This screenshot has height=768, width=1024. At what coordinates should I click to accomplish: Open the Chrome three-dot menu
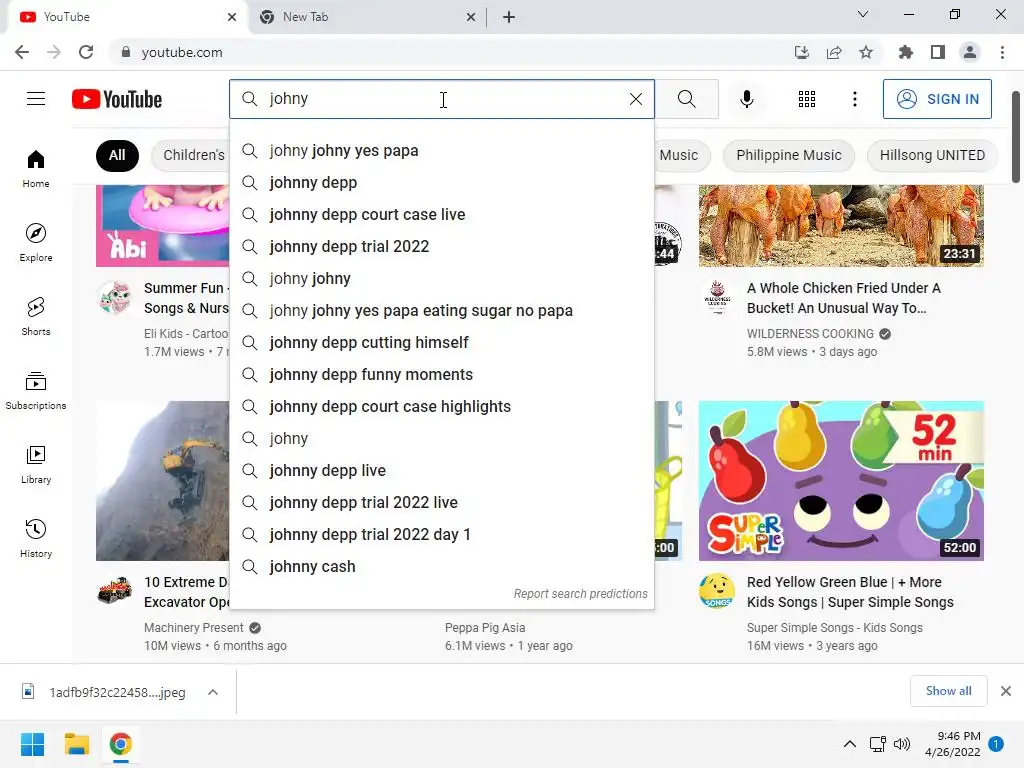tap(1002, 52)
